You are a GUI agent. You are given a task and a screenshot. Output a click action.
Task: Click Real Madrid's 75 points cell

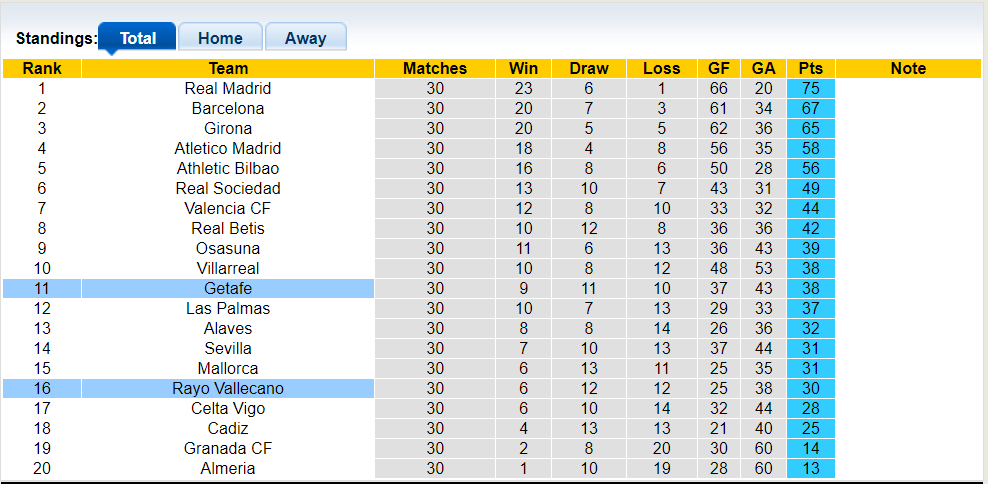(x=810, y=88)
